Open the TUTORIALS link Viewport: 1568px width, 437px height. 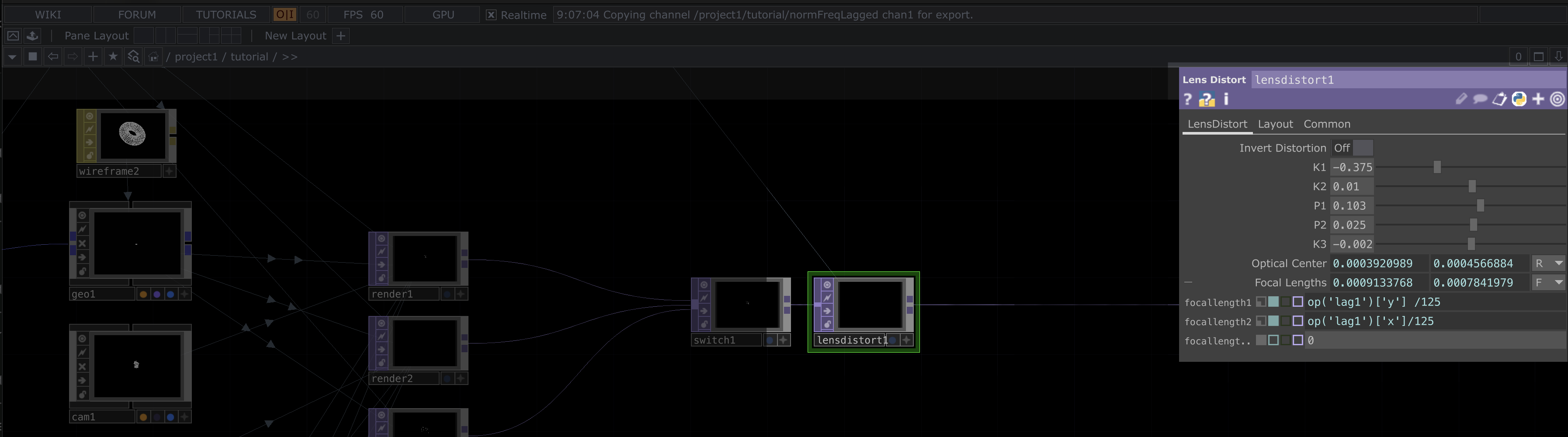226,14
